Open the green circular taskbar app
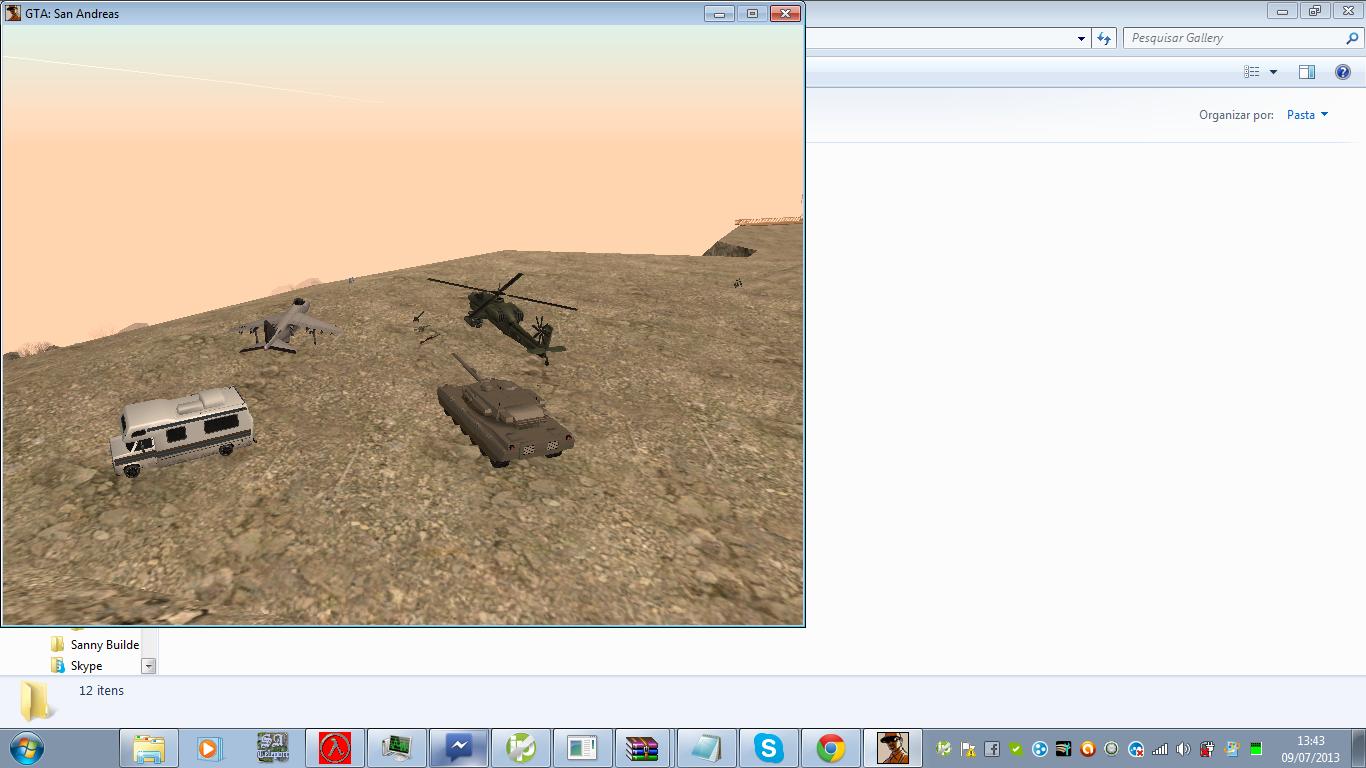Screen dimensions: 1366x768 point(521,748)
